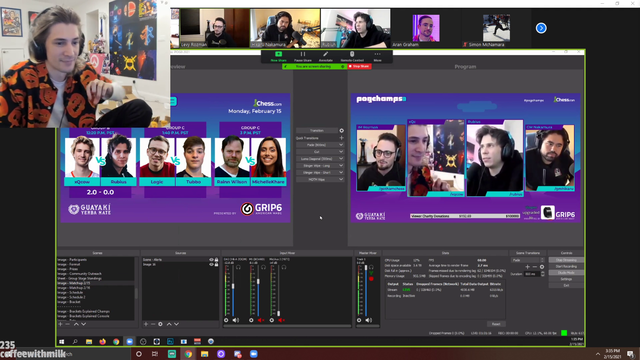Unmute the third input mixer channel
This screenshot has width=640, height=360.
[281, 320]
